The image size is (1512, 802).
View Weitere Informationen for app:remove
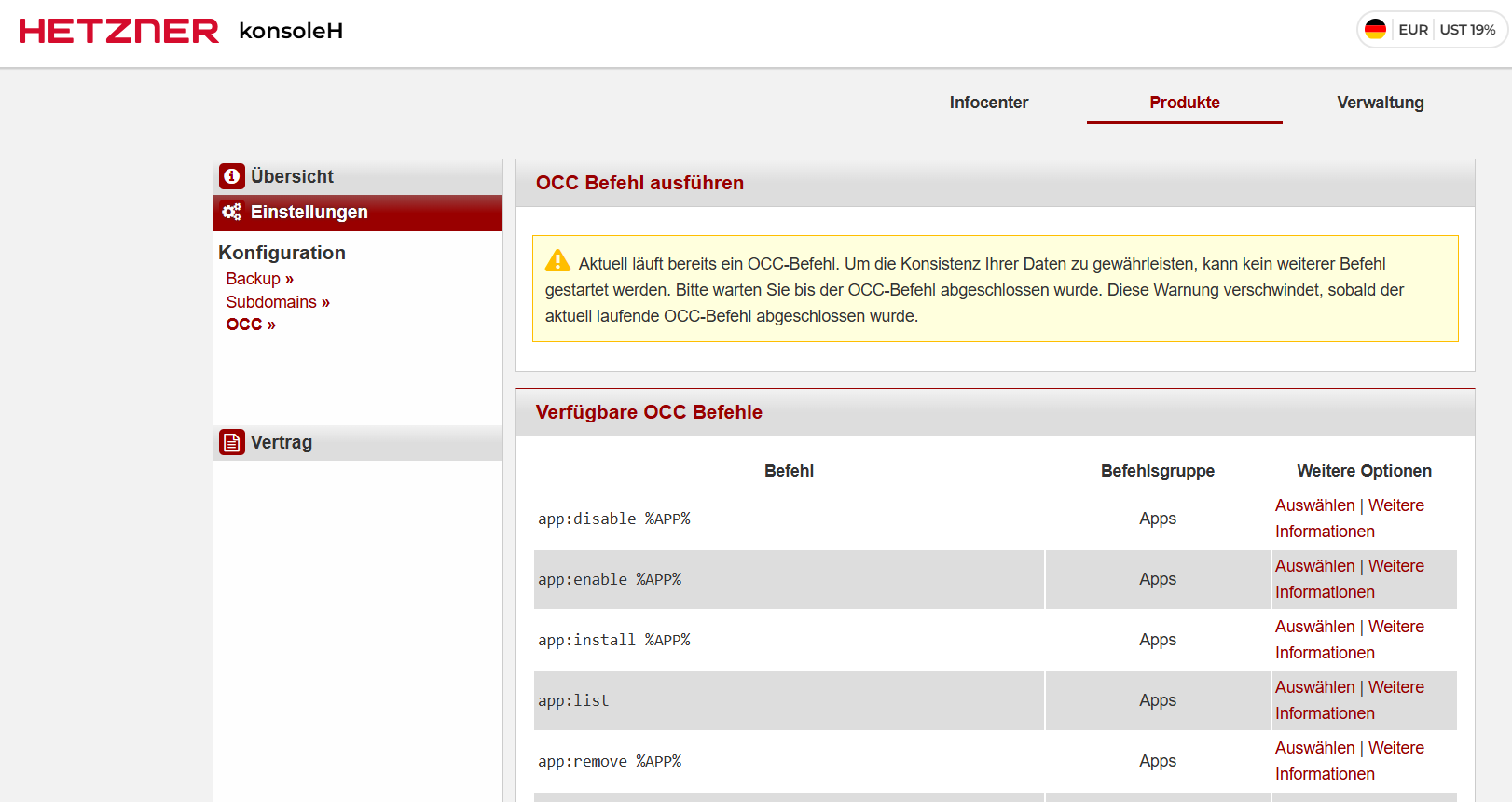click(1325, 774)
